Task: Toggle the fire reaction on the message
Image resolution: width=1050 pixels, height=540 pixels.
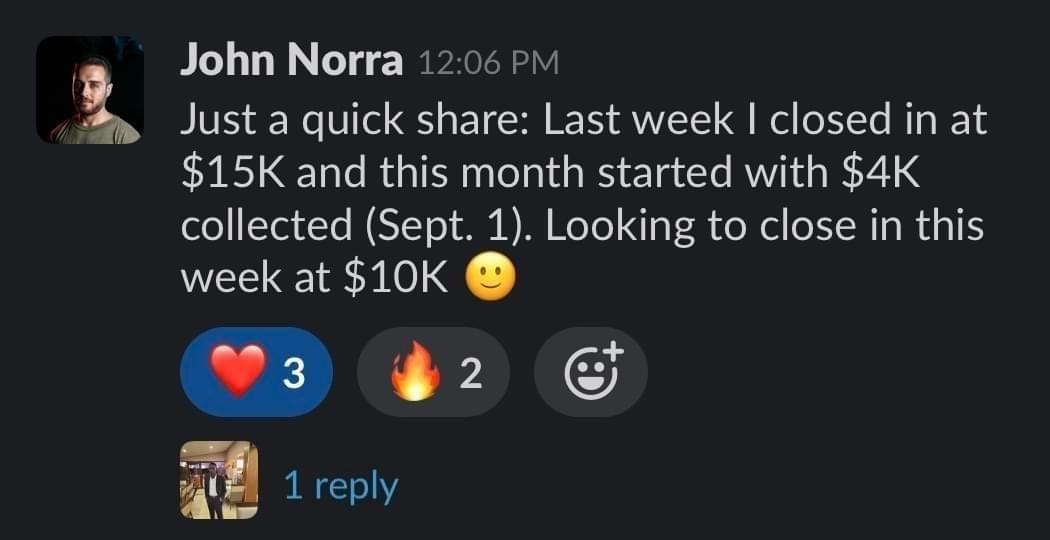Action: 432,372
